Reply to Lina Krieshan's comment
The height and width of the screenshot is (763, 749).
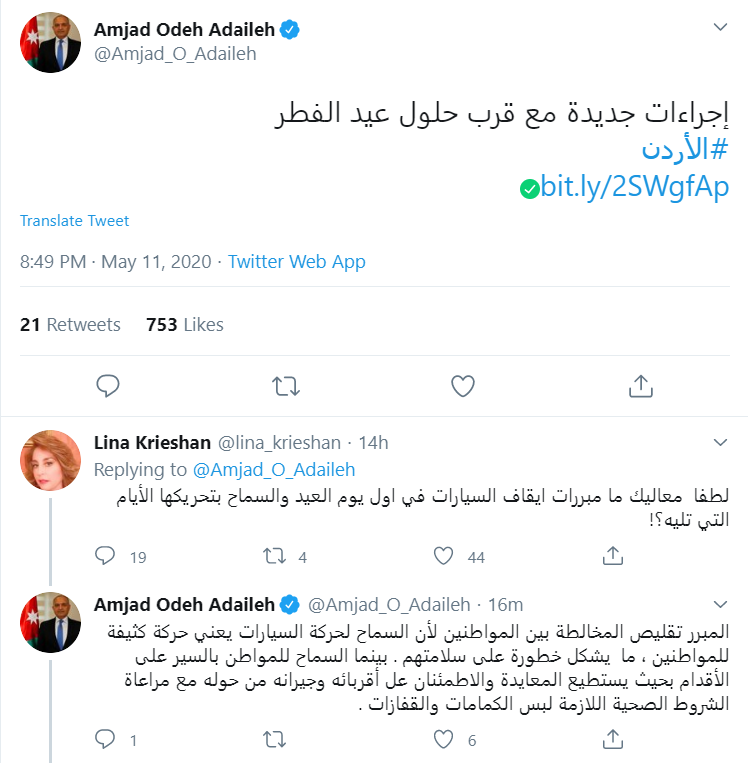pos(107,555)
